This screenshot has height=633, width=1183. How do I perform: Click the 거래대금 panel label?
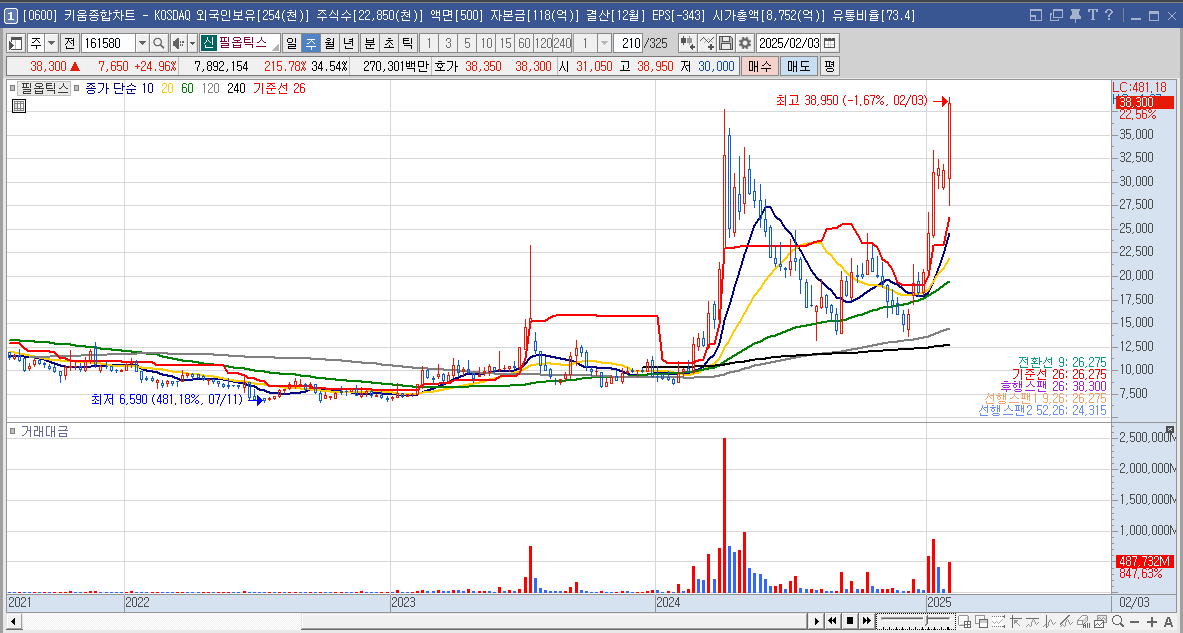click(x=45, y=432)
